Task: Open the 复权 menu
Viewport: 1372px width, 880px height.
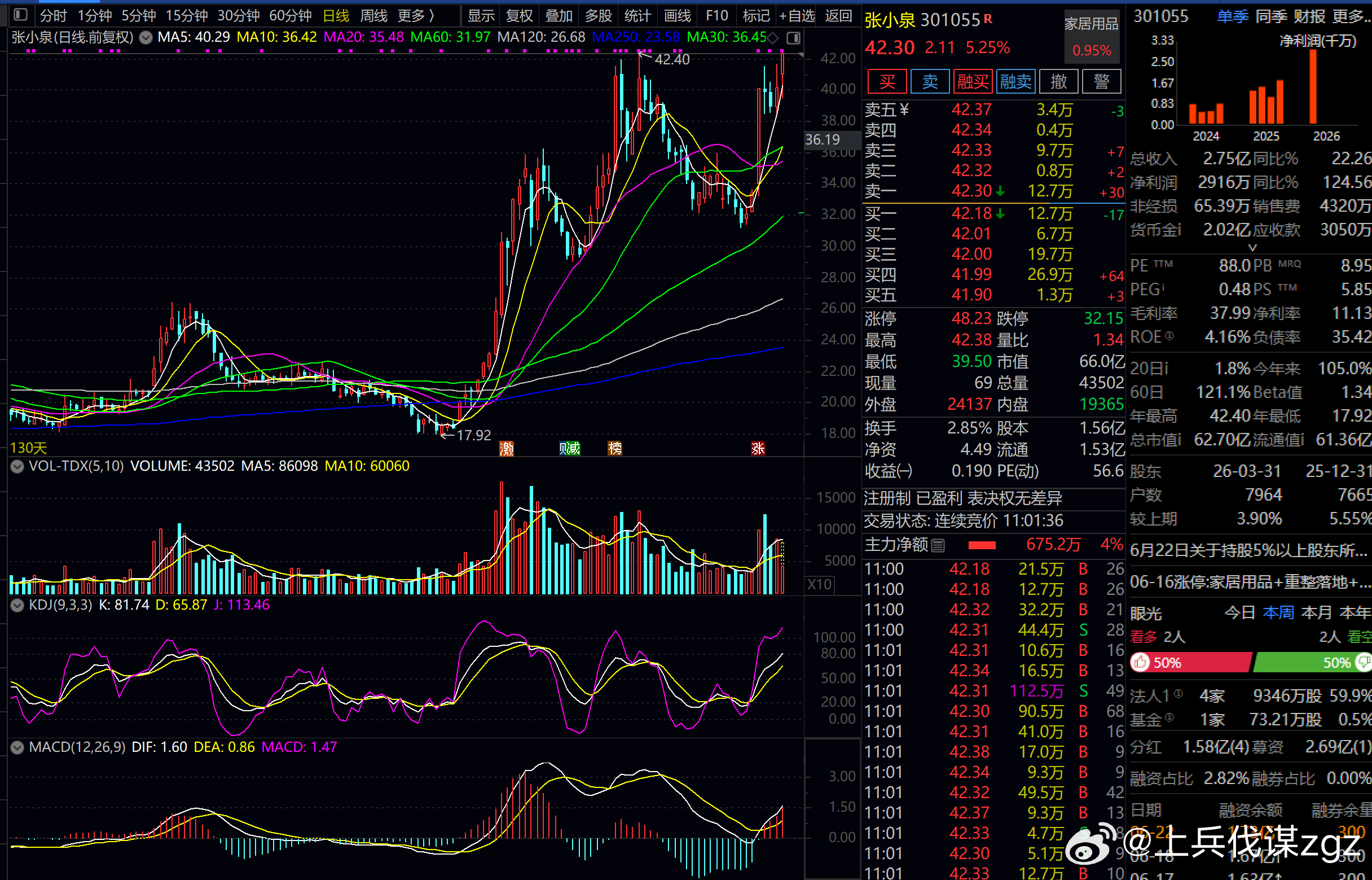Action: point(520,15)
